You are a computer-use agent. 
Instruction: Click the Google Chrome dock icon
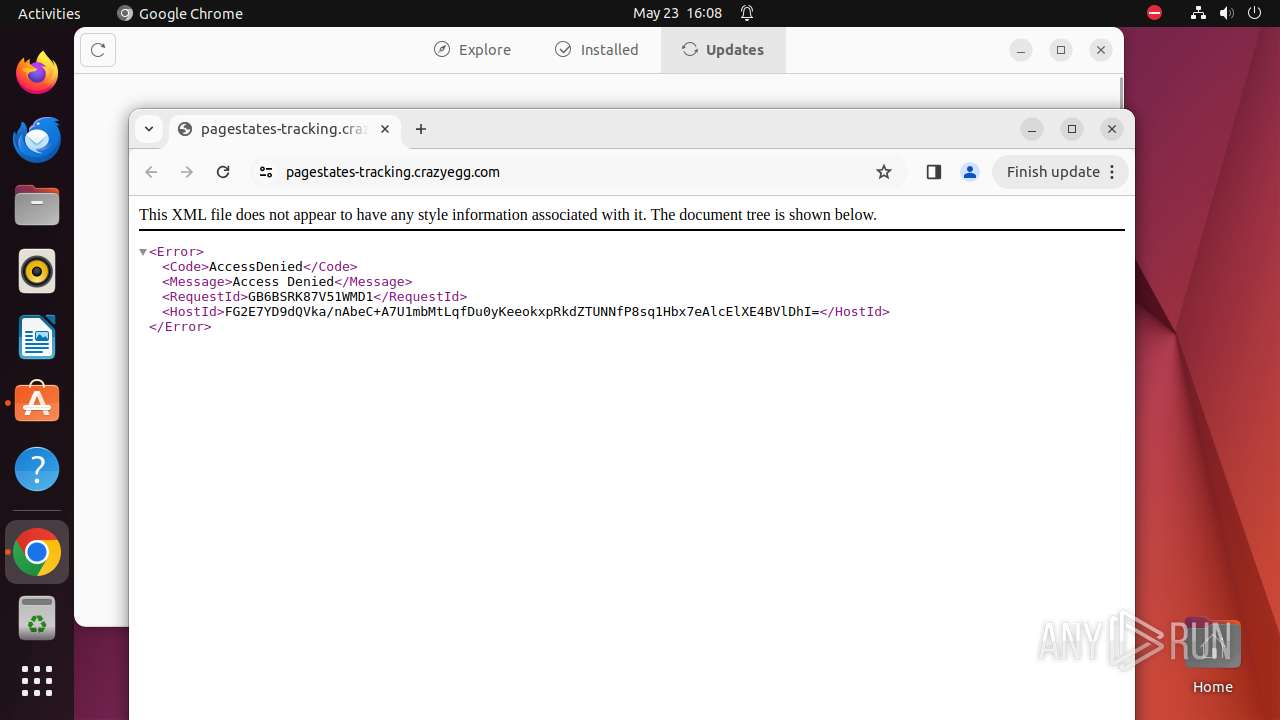(x=37, y=552)
